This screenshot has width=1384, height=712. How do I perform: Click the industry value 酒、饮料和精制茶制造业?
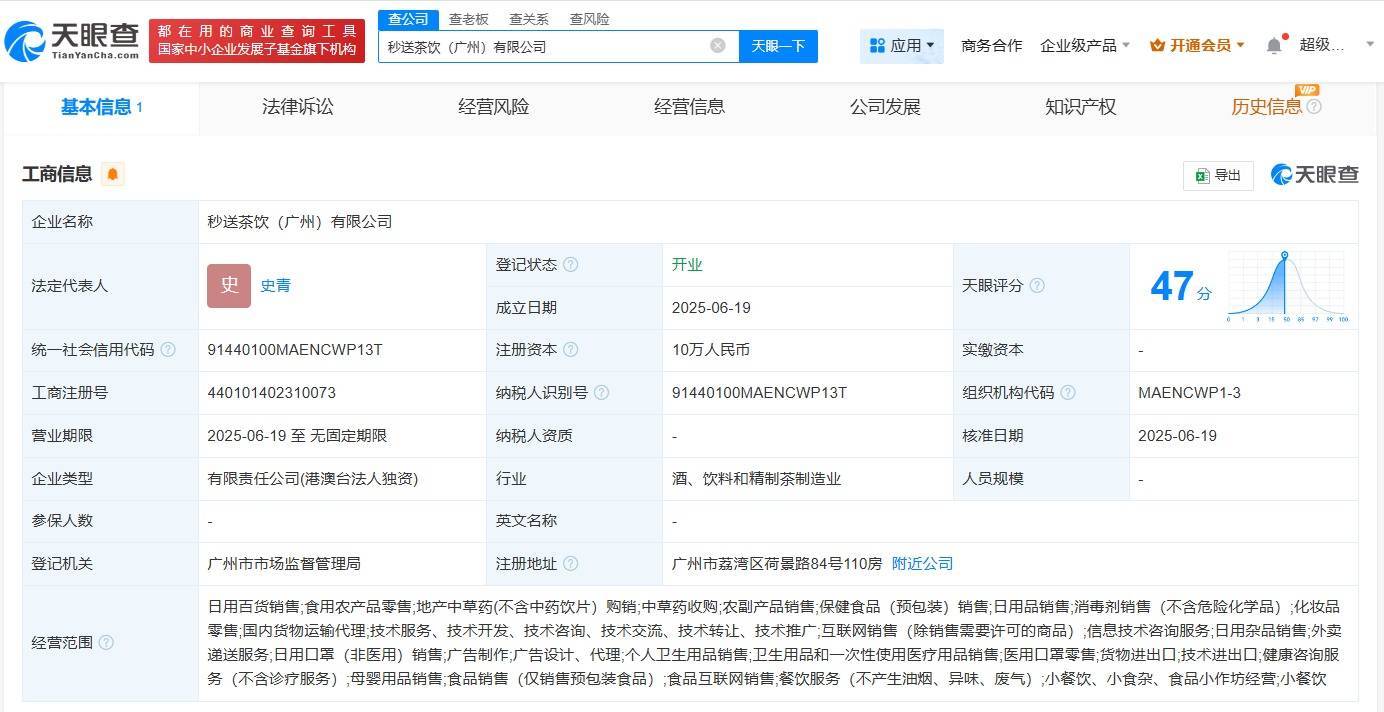[757, 479]
